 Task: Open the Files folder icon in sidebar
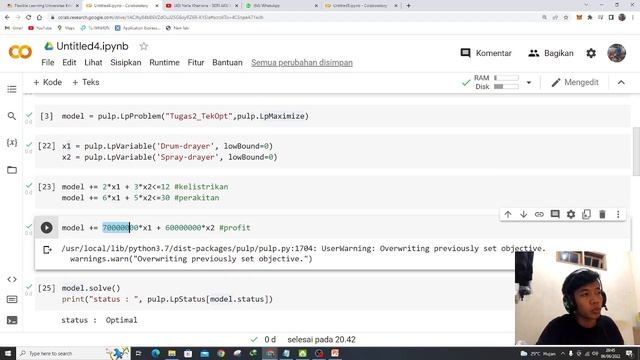pyautogui.click(x=12, y=170)
